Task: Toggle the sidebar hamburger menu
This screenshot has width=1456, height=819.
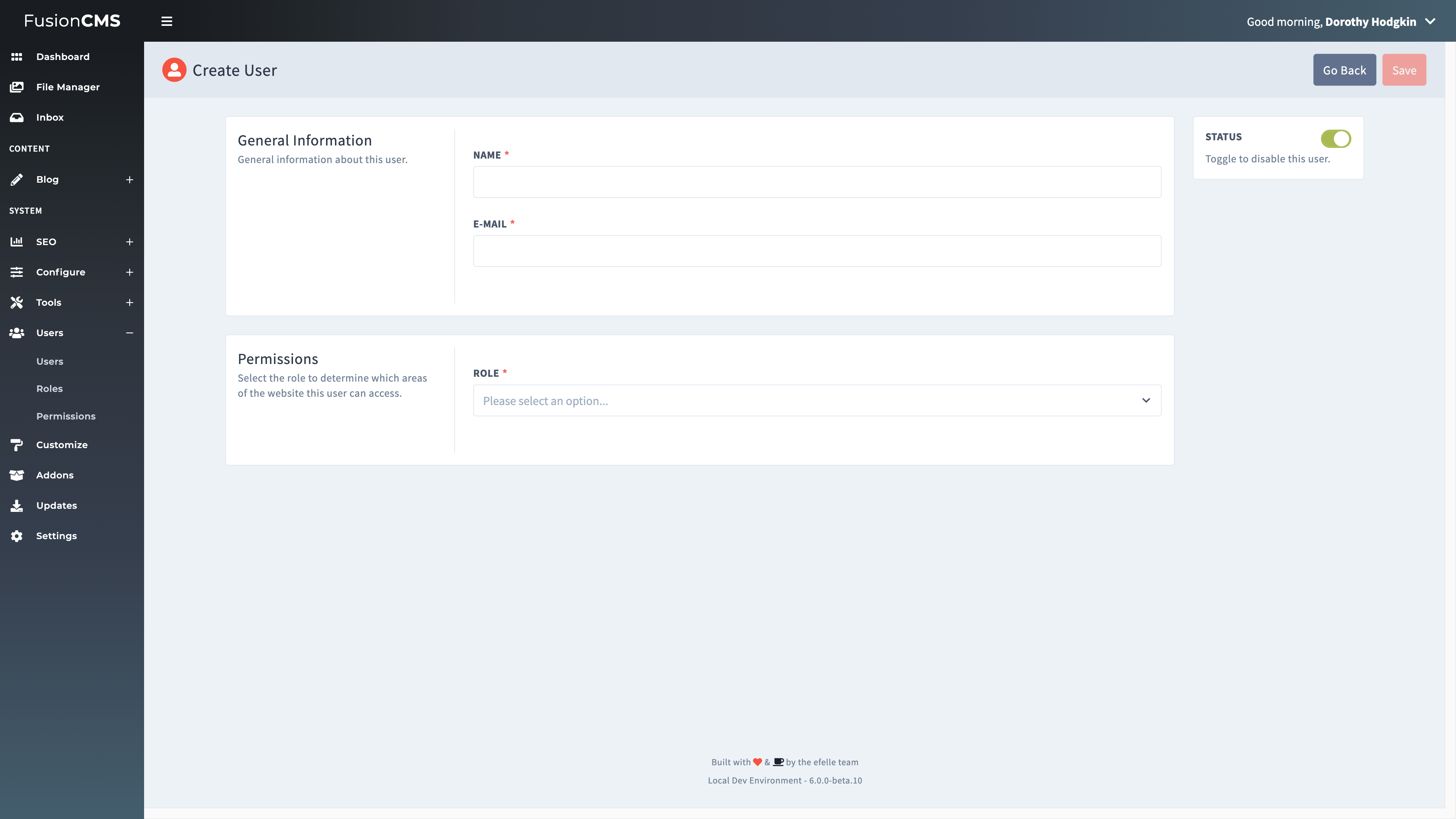Action: coord(167,21)
